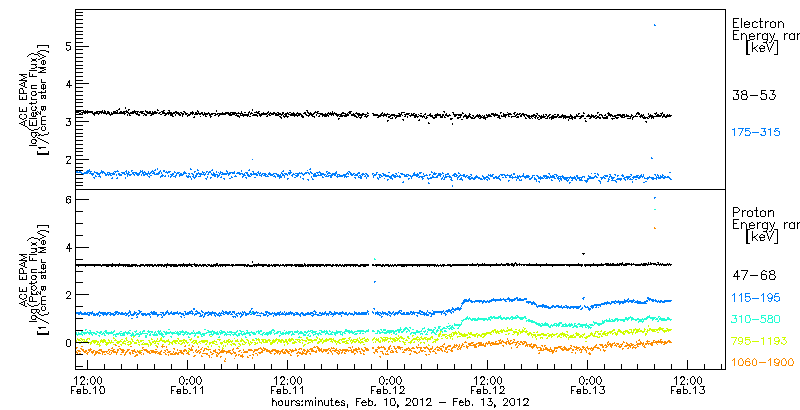Click the blue 175-315 electron energy label
The image size is (800, 410).
point(756,133)
